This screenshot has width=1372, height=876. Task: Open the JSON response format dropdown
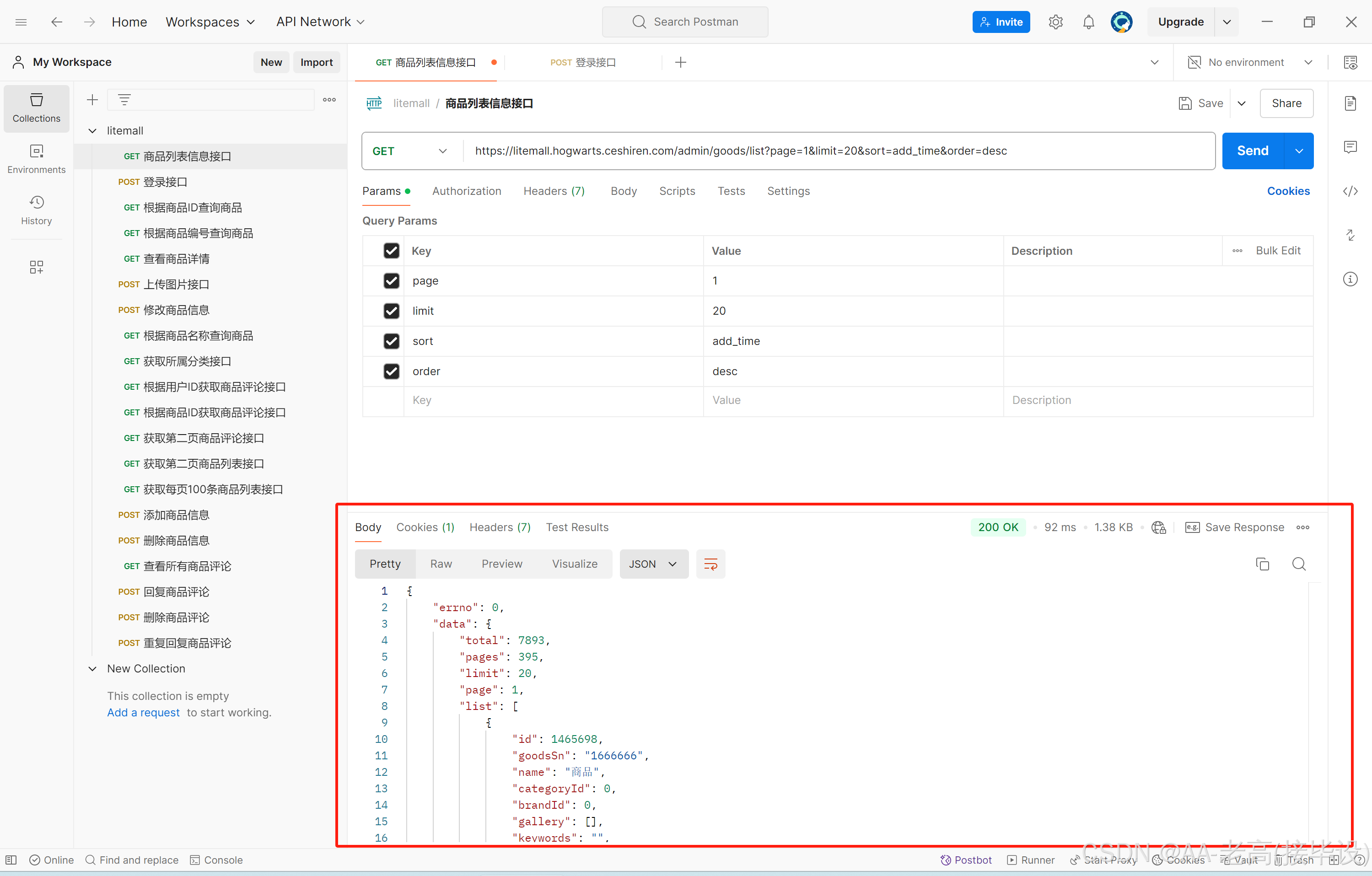coord(654,564)
